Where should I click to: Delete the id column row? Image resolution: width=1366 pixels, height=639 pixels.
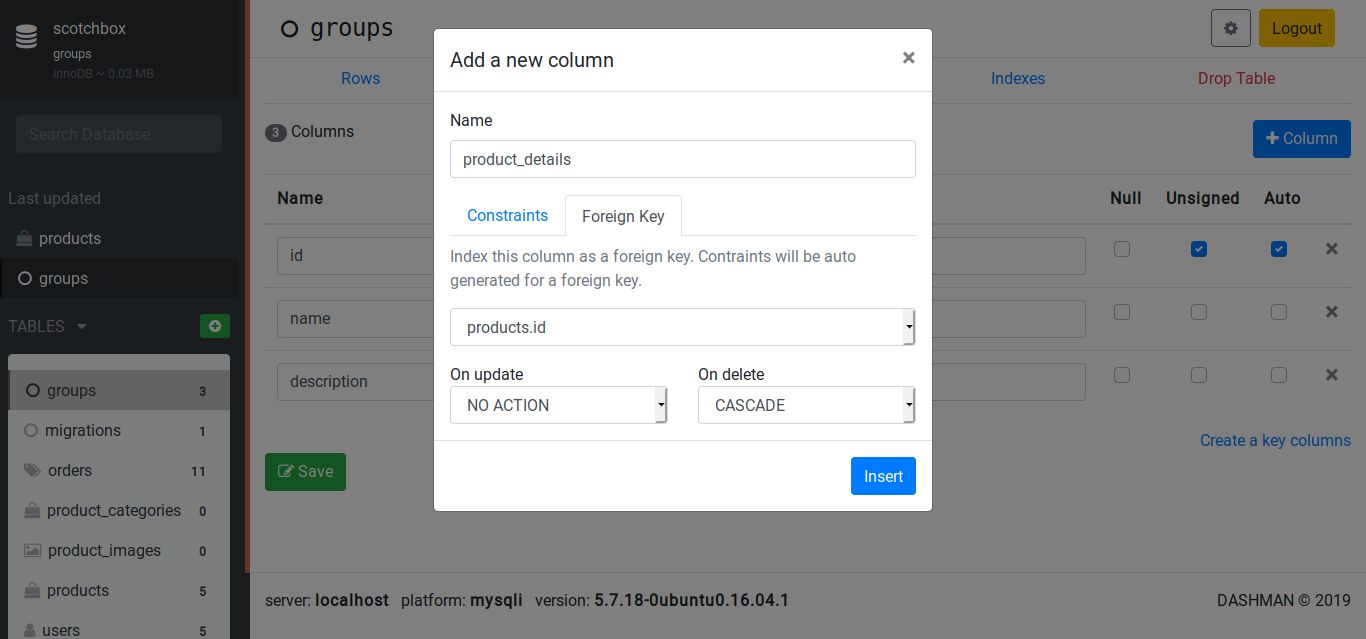point(1331,249)
